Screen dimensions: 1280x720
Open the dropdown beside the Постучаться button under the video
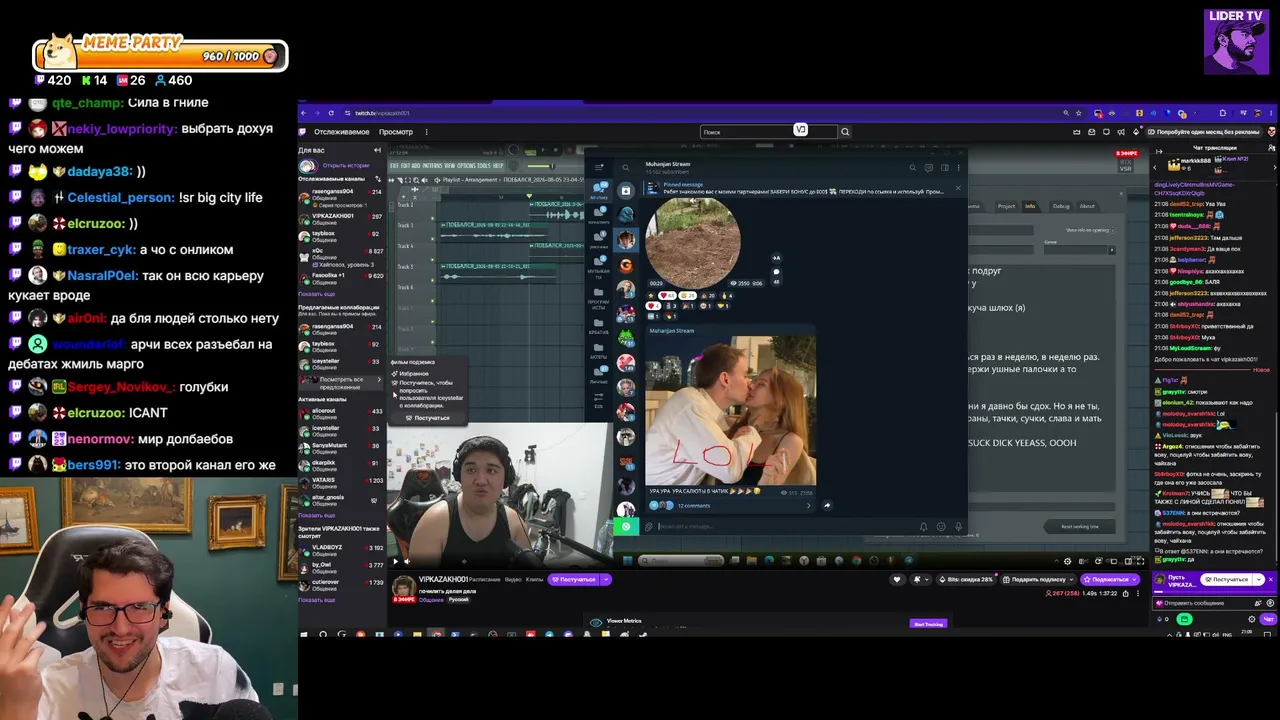point(606,579)
